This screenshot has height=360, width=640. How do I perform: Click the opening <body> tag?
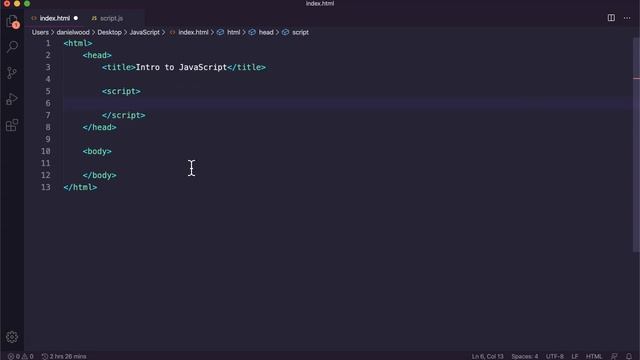coord(97,151)
